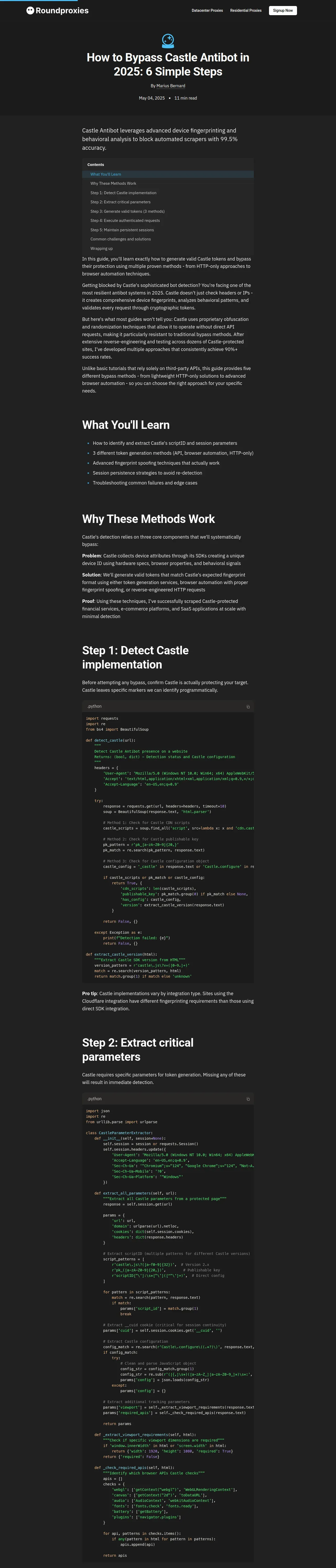Copy the detect_castle Python code block
The image size is (336, 1568).
point(248,707)
